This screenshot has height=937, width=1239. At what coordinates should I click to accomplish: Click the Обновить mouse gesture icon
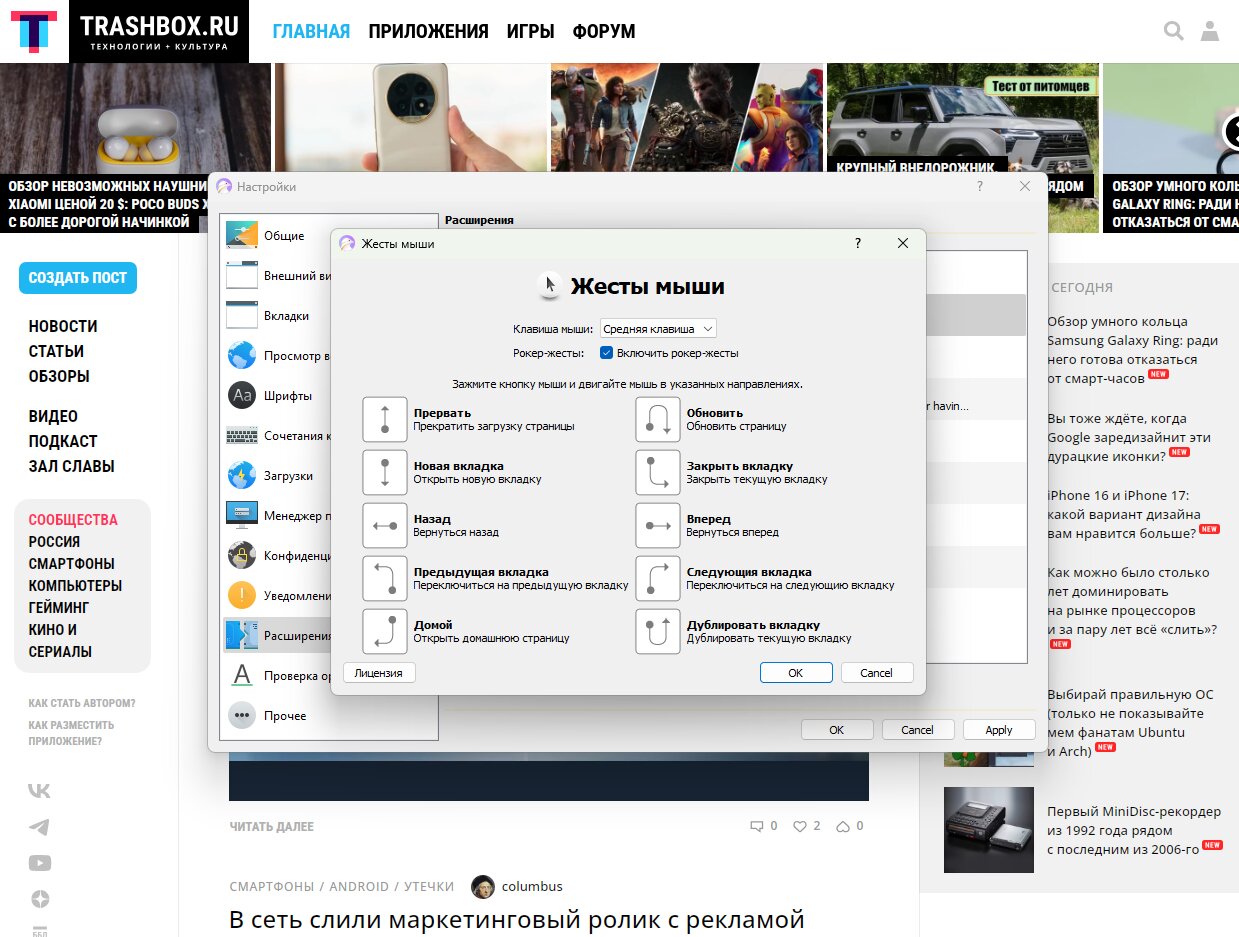click(x=658, y=419)
